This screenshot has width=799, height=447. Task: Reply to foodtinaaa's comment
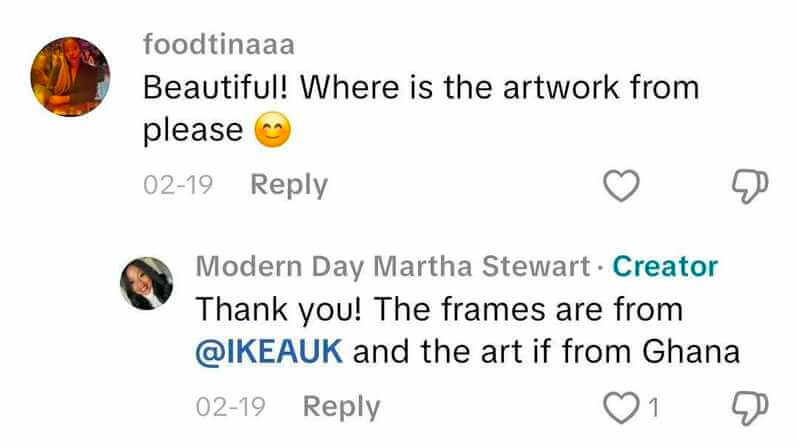[288, 185]
